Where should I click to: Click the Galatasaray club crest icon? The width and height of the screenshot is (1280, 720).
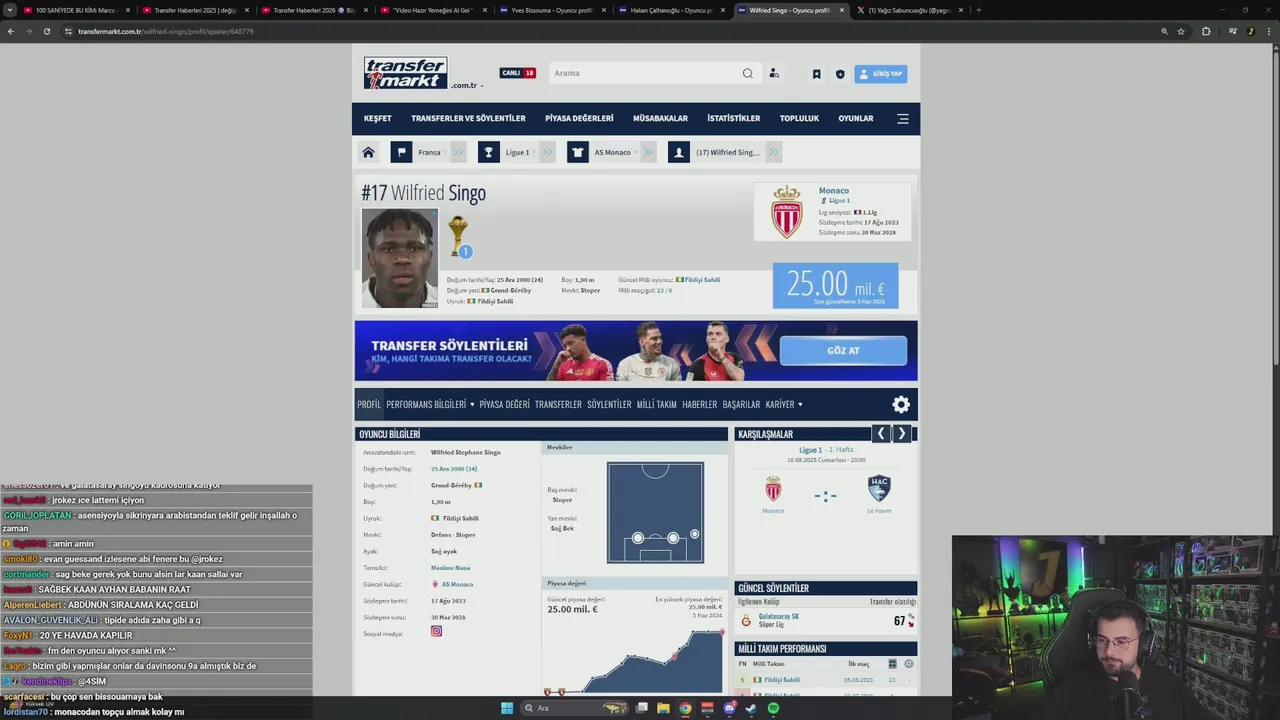[x=746, y=621]
